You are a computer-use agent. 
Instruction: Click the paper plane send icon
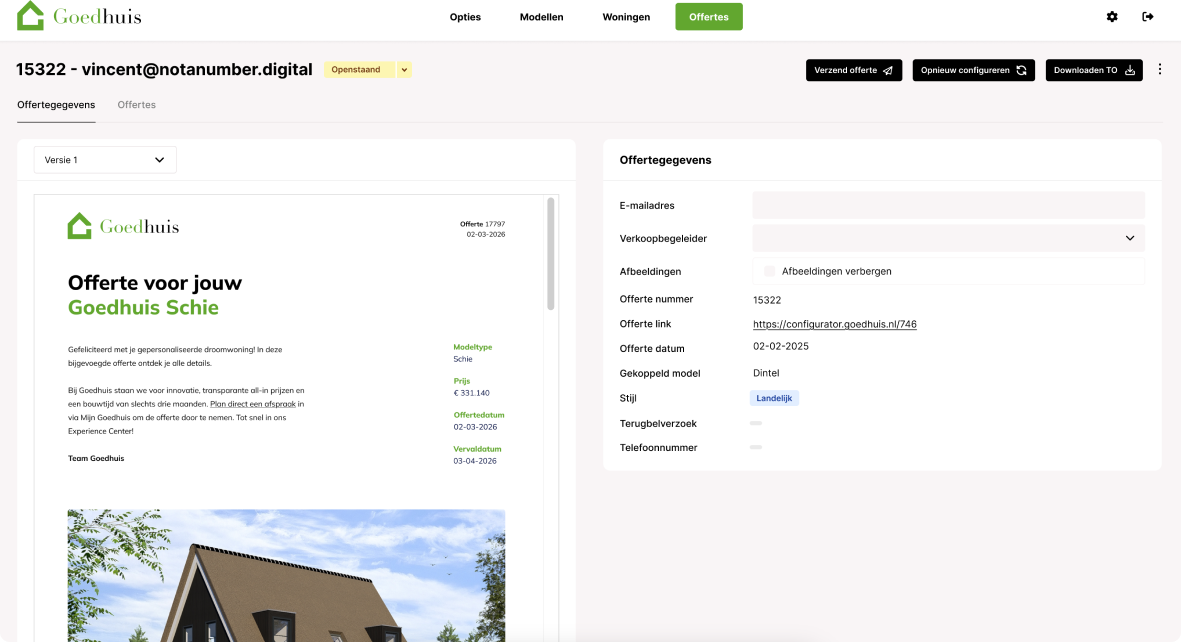pyautogui.click(x=888, y=70)
